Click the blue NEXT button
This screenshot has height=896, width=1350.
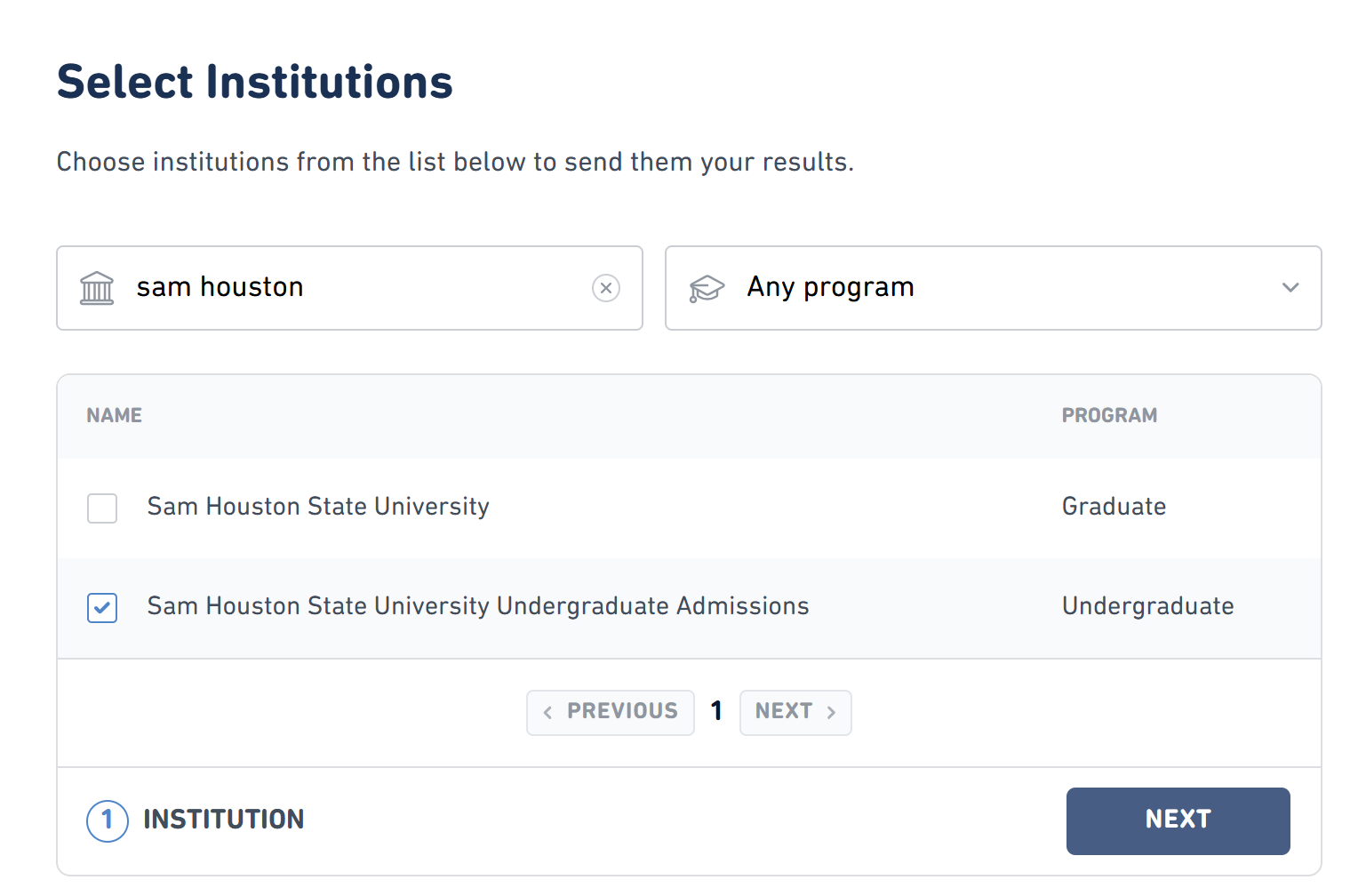point(1178,820)
